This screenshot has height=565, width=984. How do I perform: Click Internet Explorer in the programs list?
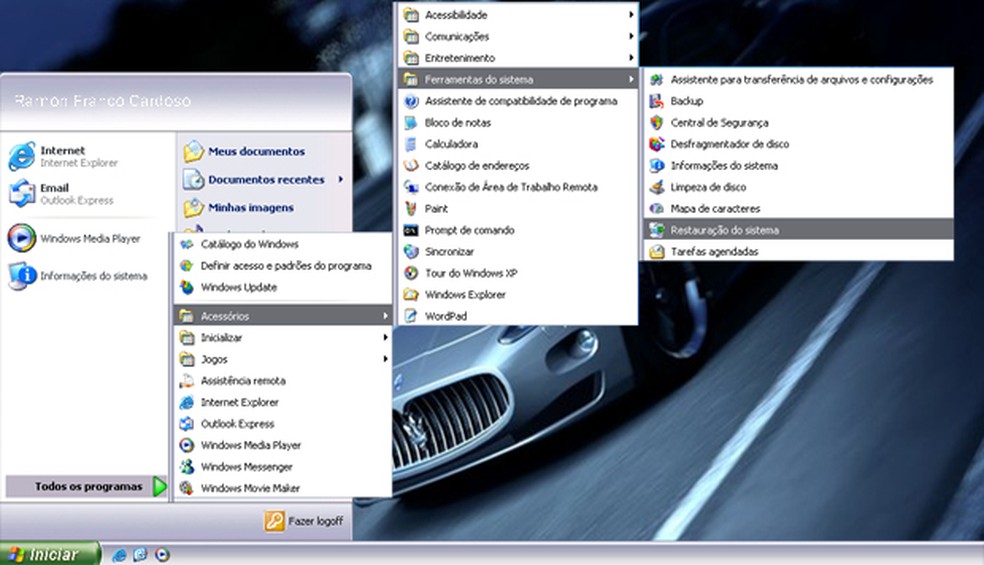282,402
